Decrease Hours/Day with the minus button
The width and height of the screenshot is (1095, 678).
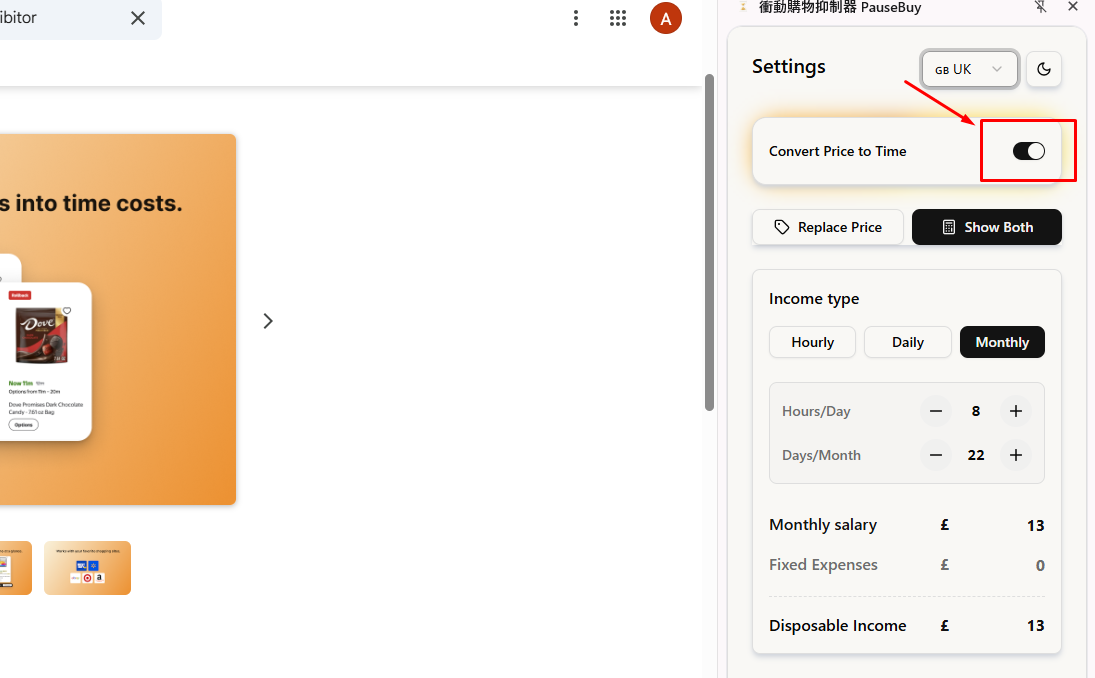tap(936, 411)
